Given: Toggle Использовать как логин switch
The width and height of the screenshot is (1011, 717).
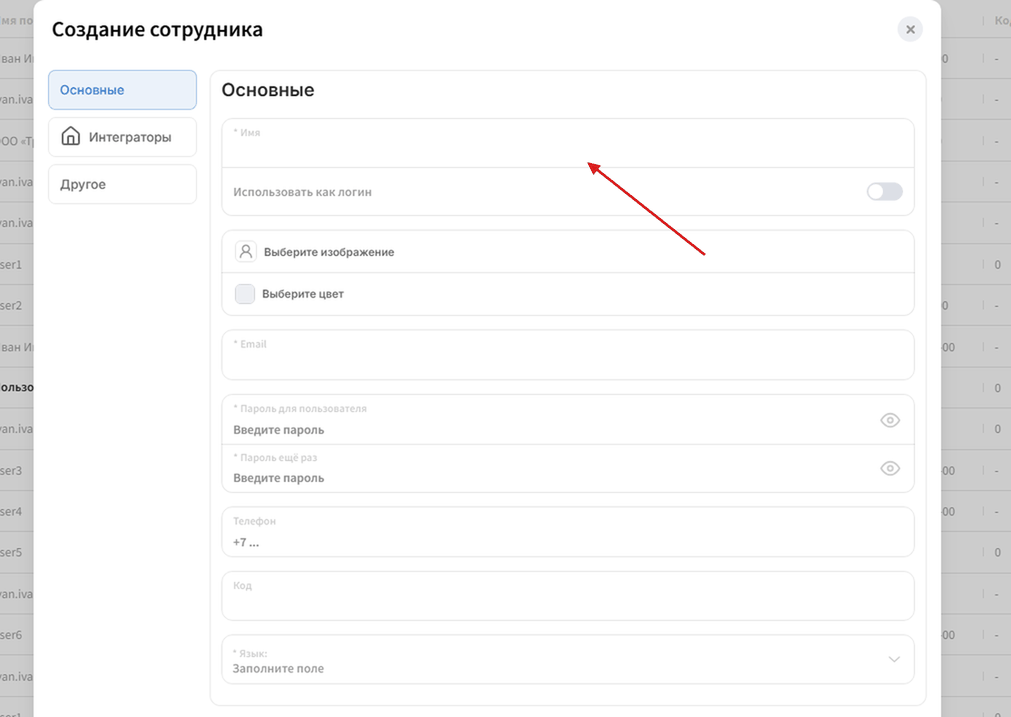Looking at the screenshot, I should click(884, 192).
